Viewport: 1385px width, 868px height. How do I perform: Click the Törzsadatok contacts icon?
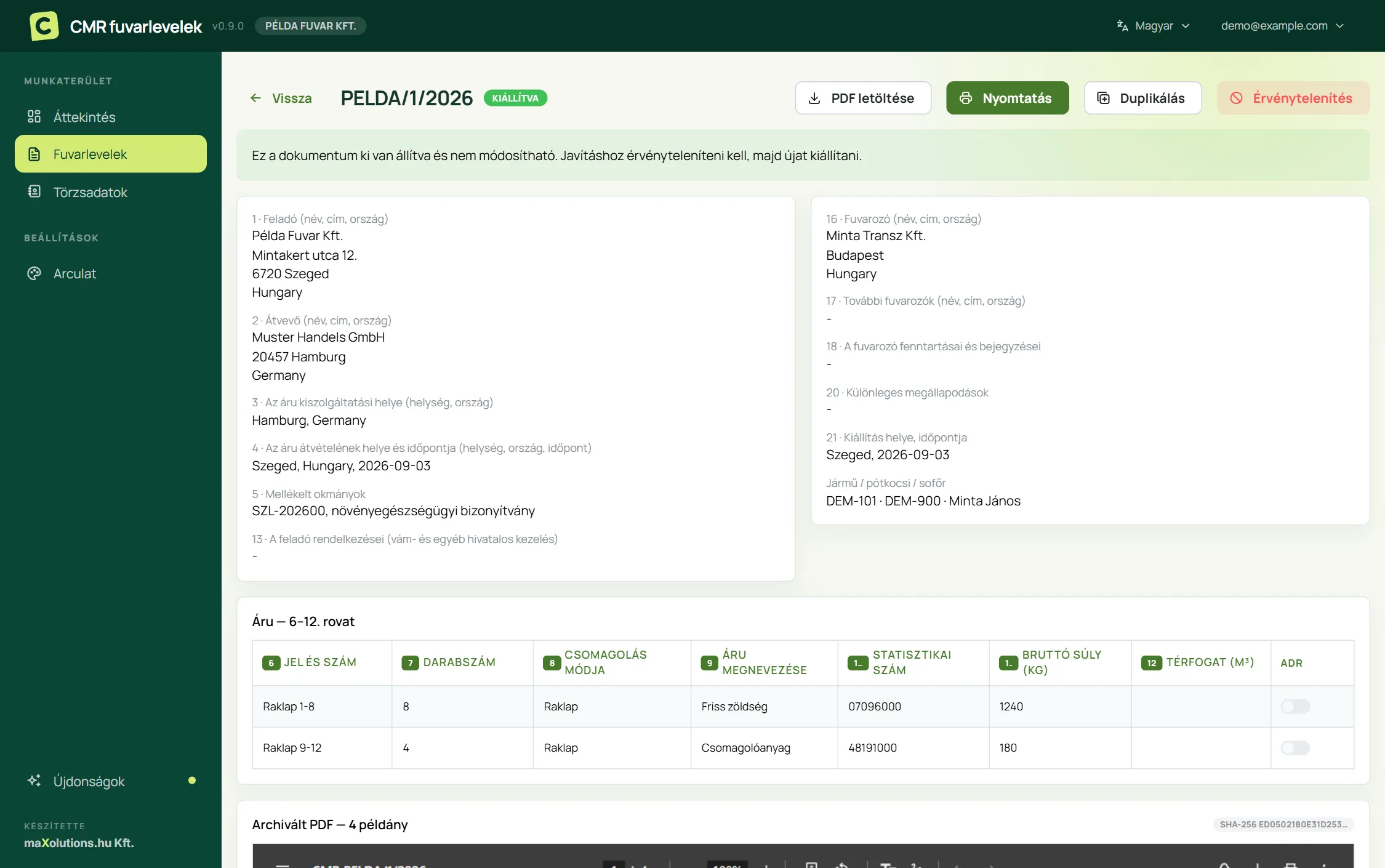click(34, 191)
